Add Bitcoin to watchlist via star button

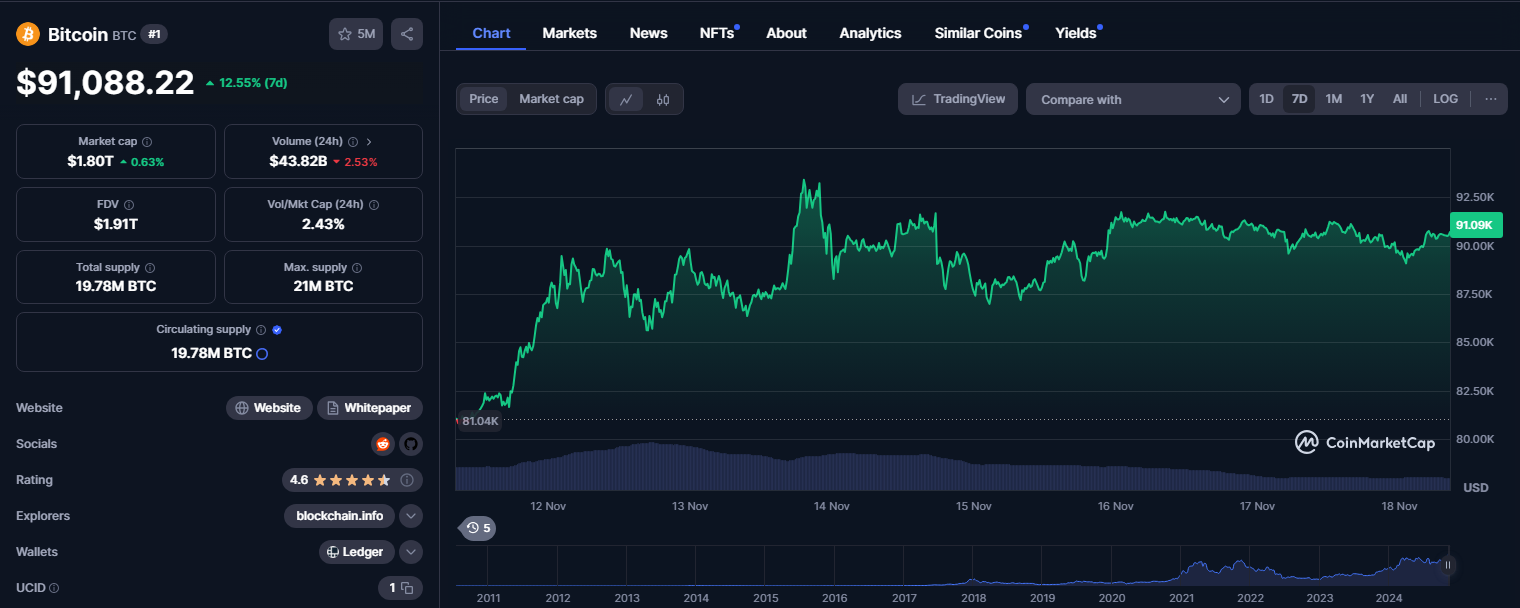click(356, 34)
